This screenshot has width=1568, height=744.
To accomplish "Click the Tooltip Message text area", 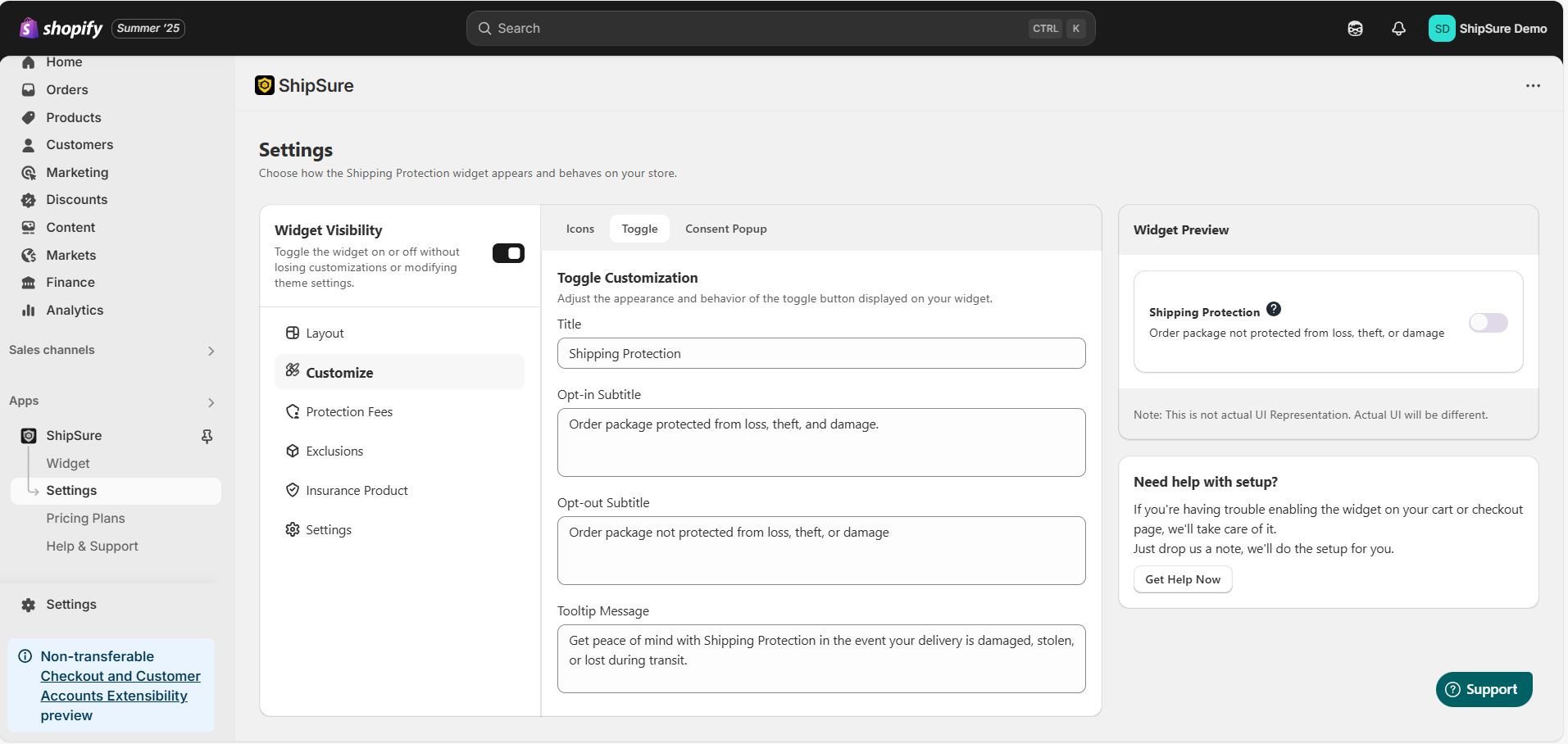I will pos(821,659).
